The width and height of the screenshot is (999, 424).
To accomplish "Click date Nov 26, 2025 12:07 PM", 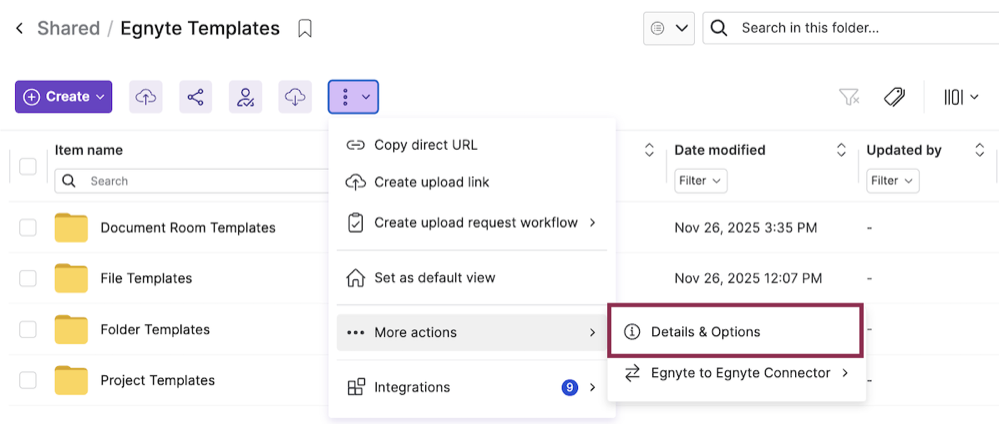I will coord(748,279).
